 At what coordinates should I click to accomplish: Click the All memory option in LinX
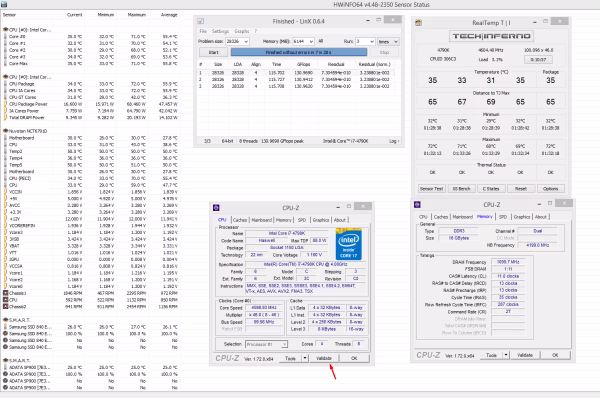point(321,41)
